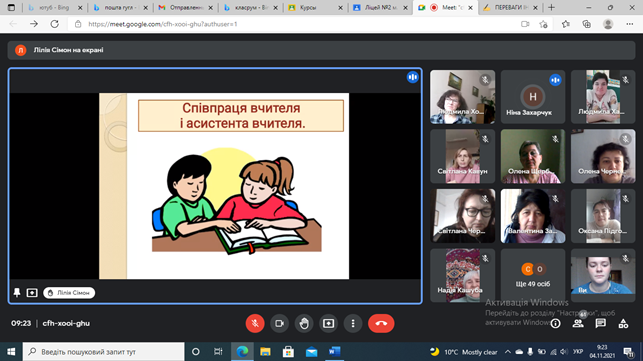Viewport: 643px width, 361px height.
Task: Click the presentation screen icon next to pin
Action: 32,292
